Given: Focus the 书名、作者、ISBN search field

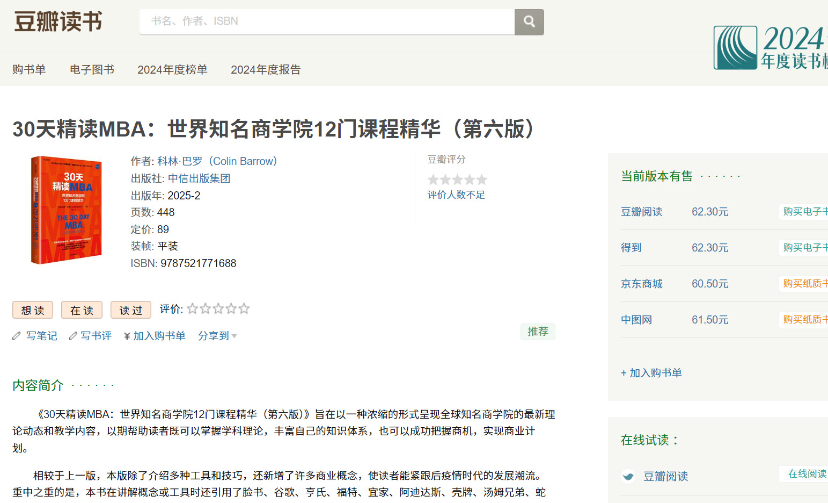Looking at the screenshot, I should [x=327, y=22].
